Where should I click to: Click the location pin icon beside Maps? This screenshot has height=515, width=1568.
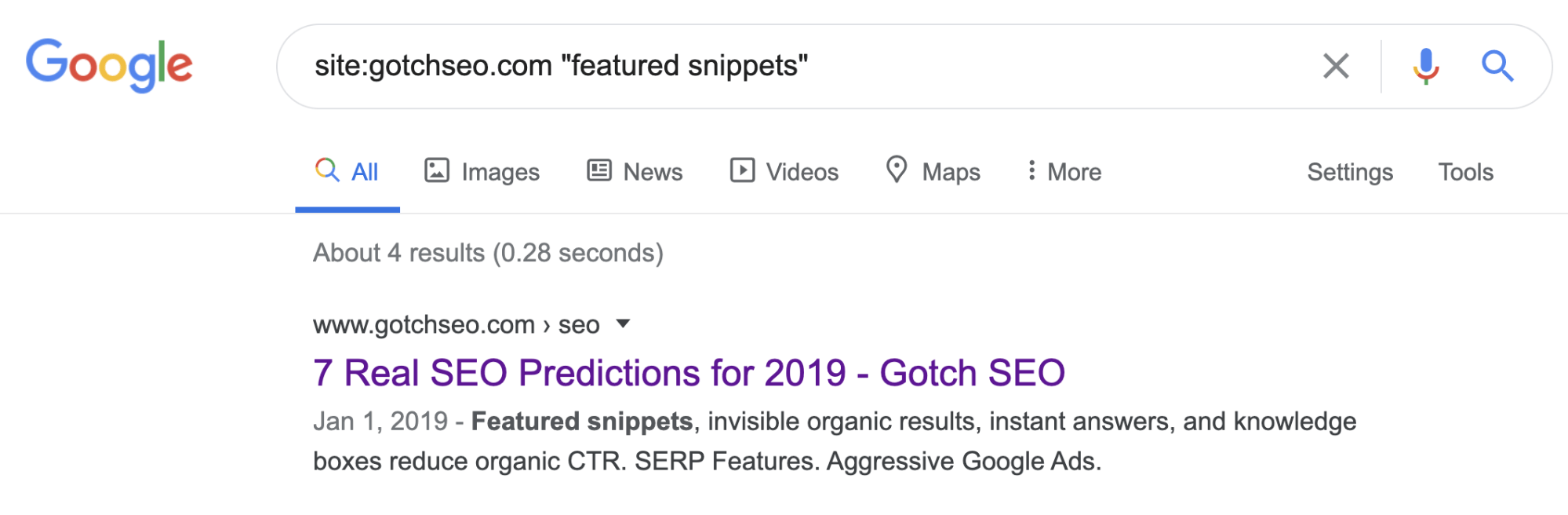[x=897, y=170]
